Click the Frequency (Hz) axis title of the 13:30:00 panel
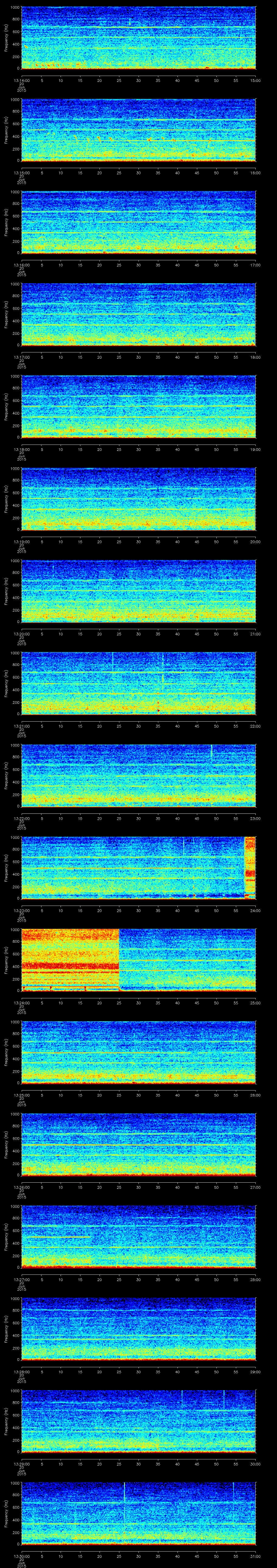The height and width of the screenshot is (1568, 277). click(x=6, y=1514)
